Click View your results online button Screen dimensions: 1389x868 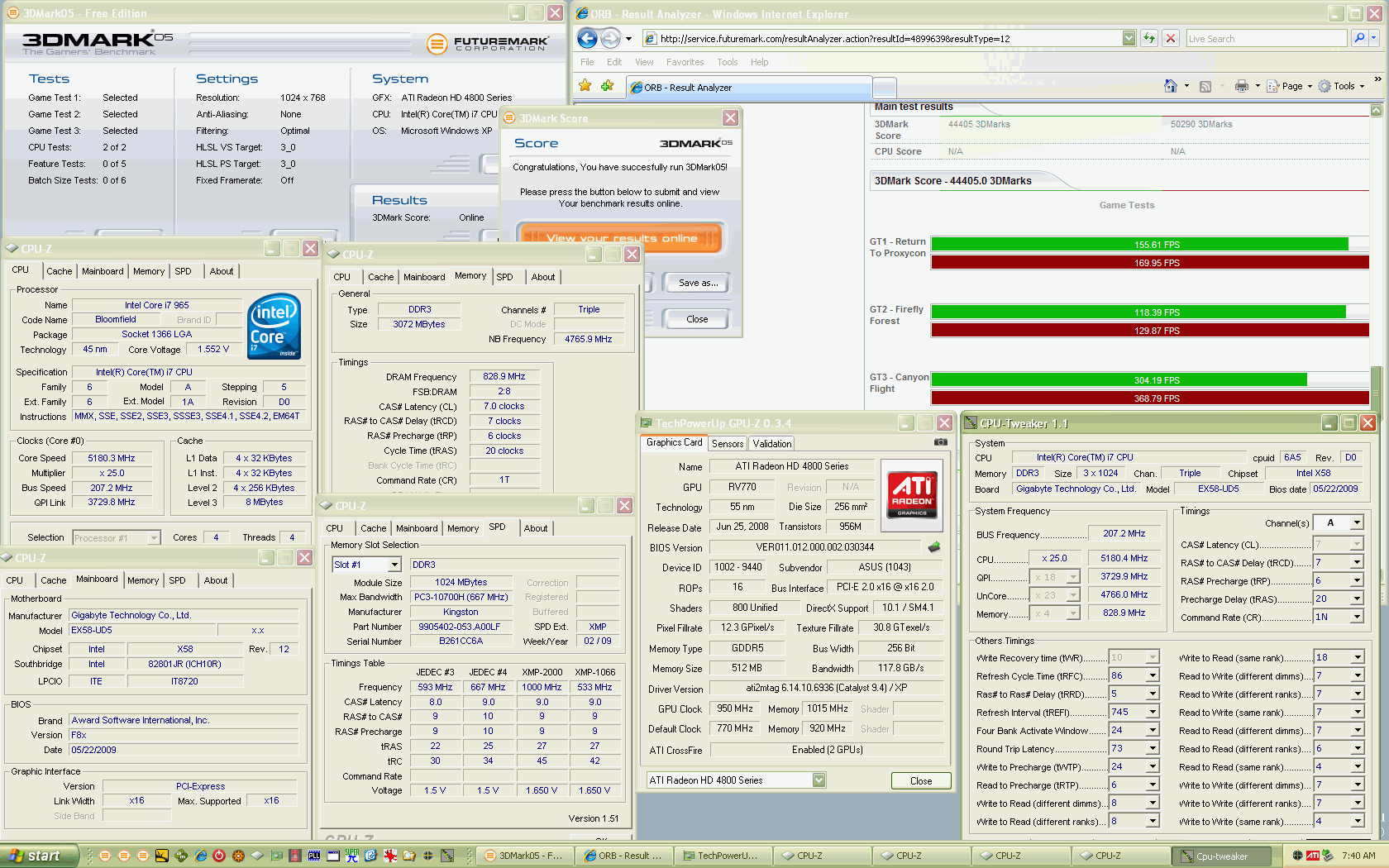pos(621,238)
